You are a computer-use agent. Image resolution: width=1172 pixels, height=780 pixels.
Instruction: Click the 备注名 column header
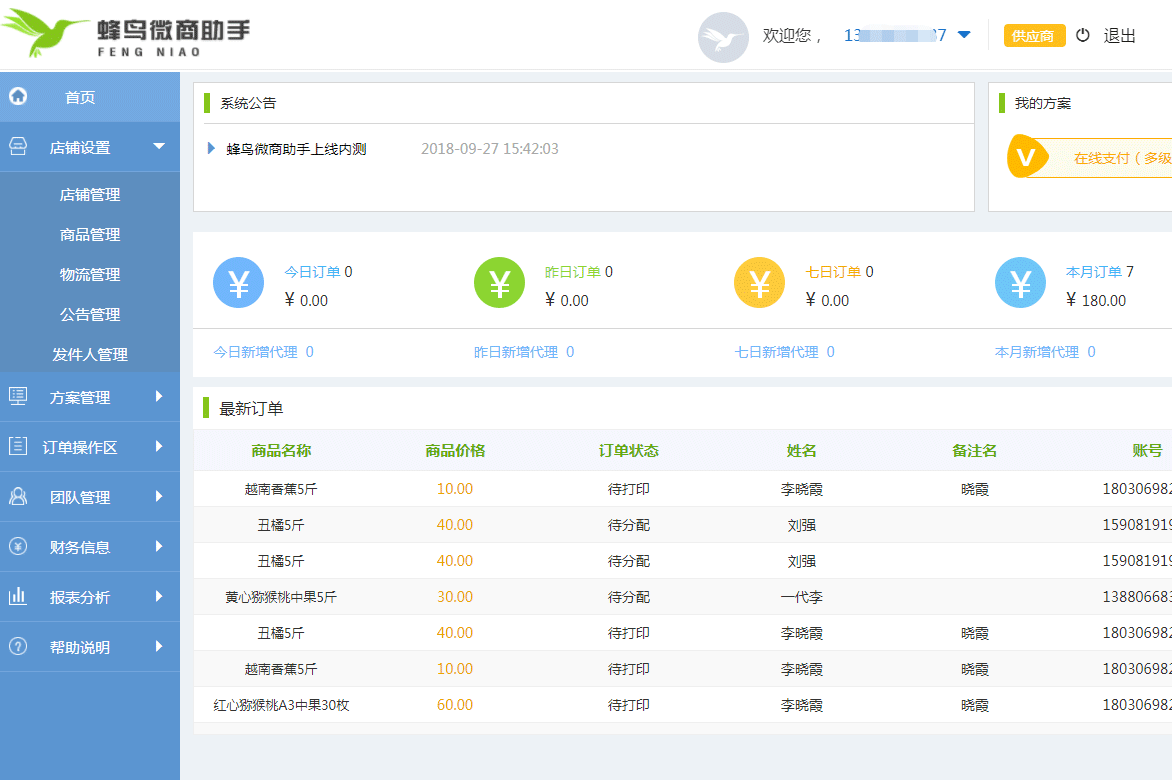coord(975,451)
